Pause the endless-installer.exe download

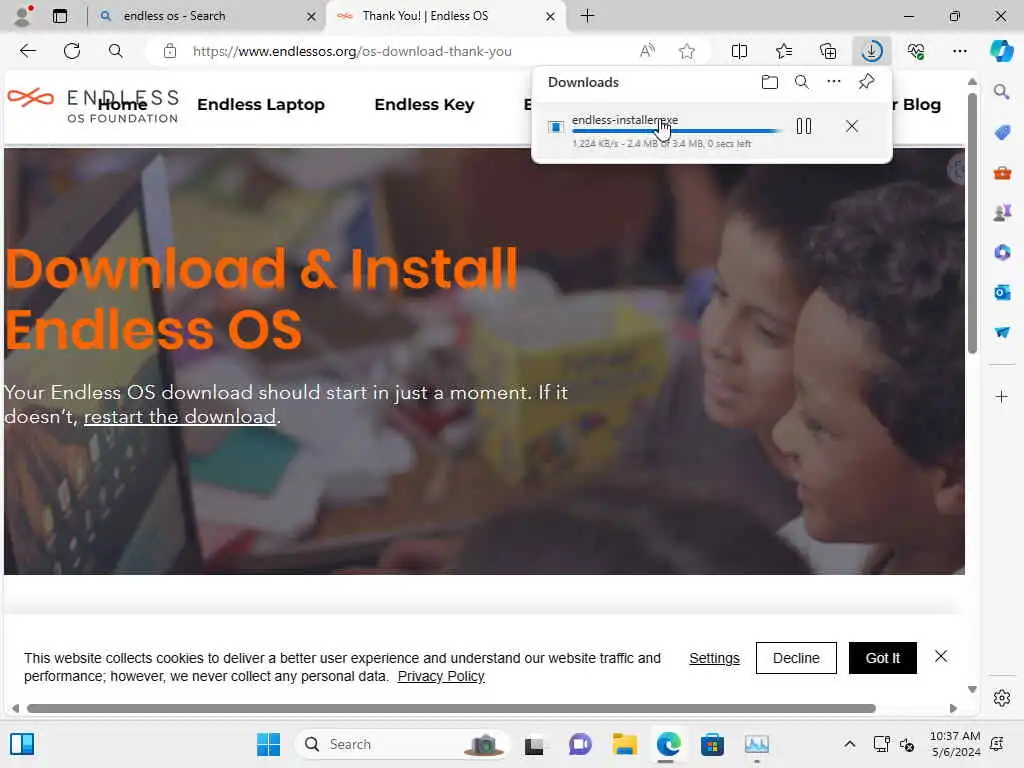(x=804, y=127)
